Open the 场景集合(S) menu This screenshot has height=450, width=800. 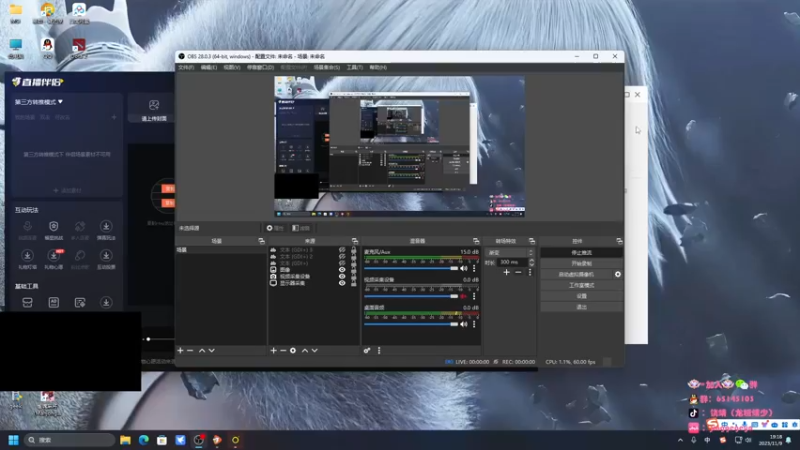pyautogui.click(x=327, y=67)
